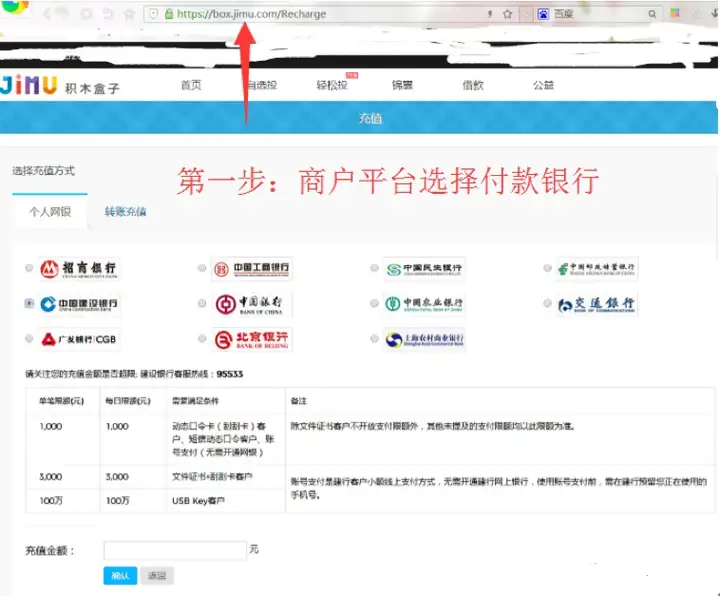720x596 pixels.
Task: Click the 充值金额 amount input field
Action: 175,551
